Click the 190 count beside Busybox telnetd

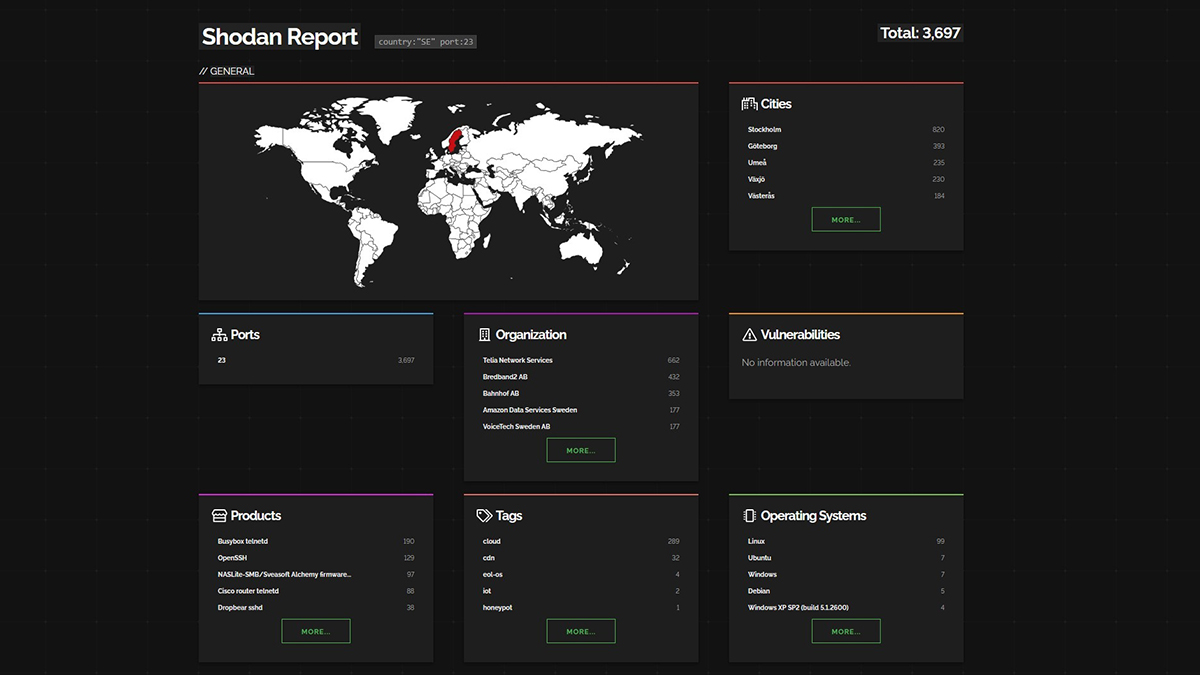pyautogui.click(x=408, y=541)
